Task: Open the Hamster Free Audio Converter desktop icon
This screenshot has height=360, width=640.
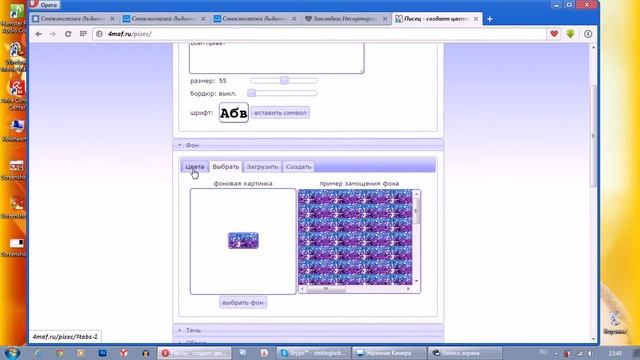Action: click(x=14, y=18)
